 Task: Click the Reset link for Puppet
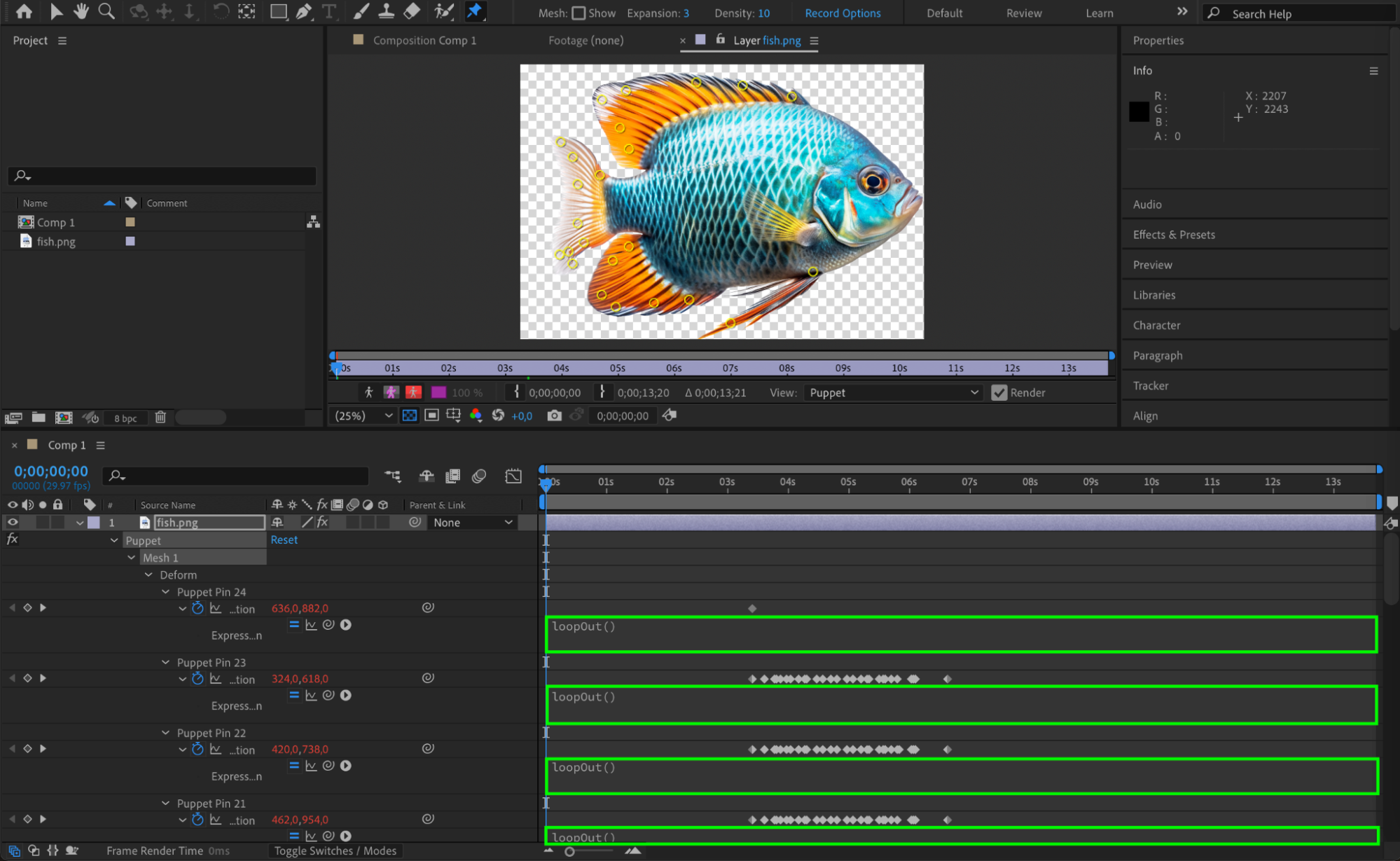[x=284, y=540]
